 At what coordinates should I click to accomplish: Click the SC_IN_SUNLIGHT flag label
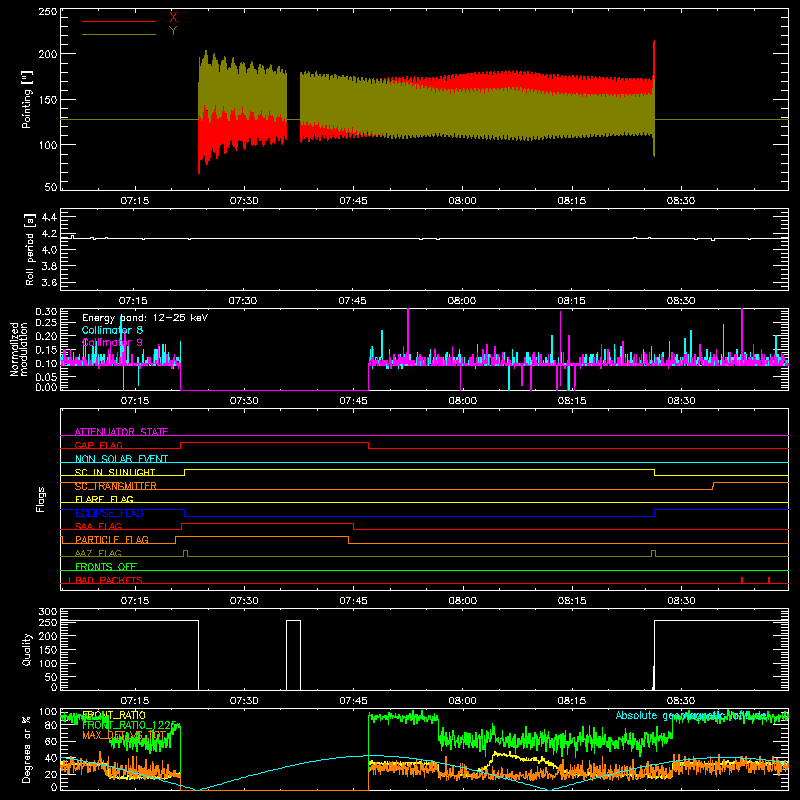115,472
